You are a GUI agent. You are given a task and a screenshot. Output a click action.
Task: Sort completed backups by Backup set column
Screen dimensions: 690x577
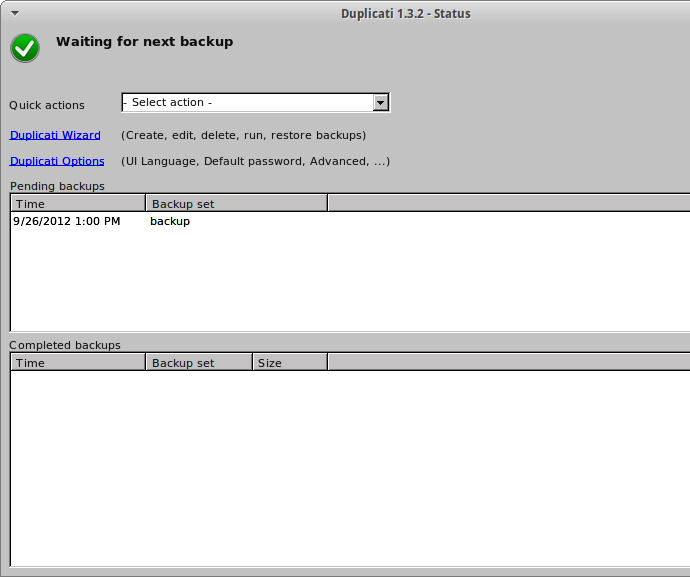coord(199,363)
